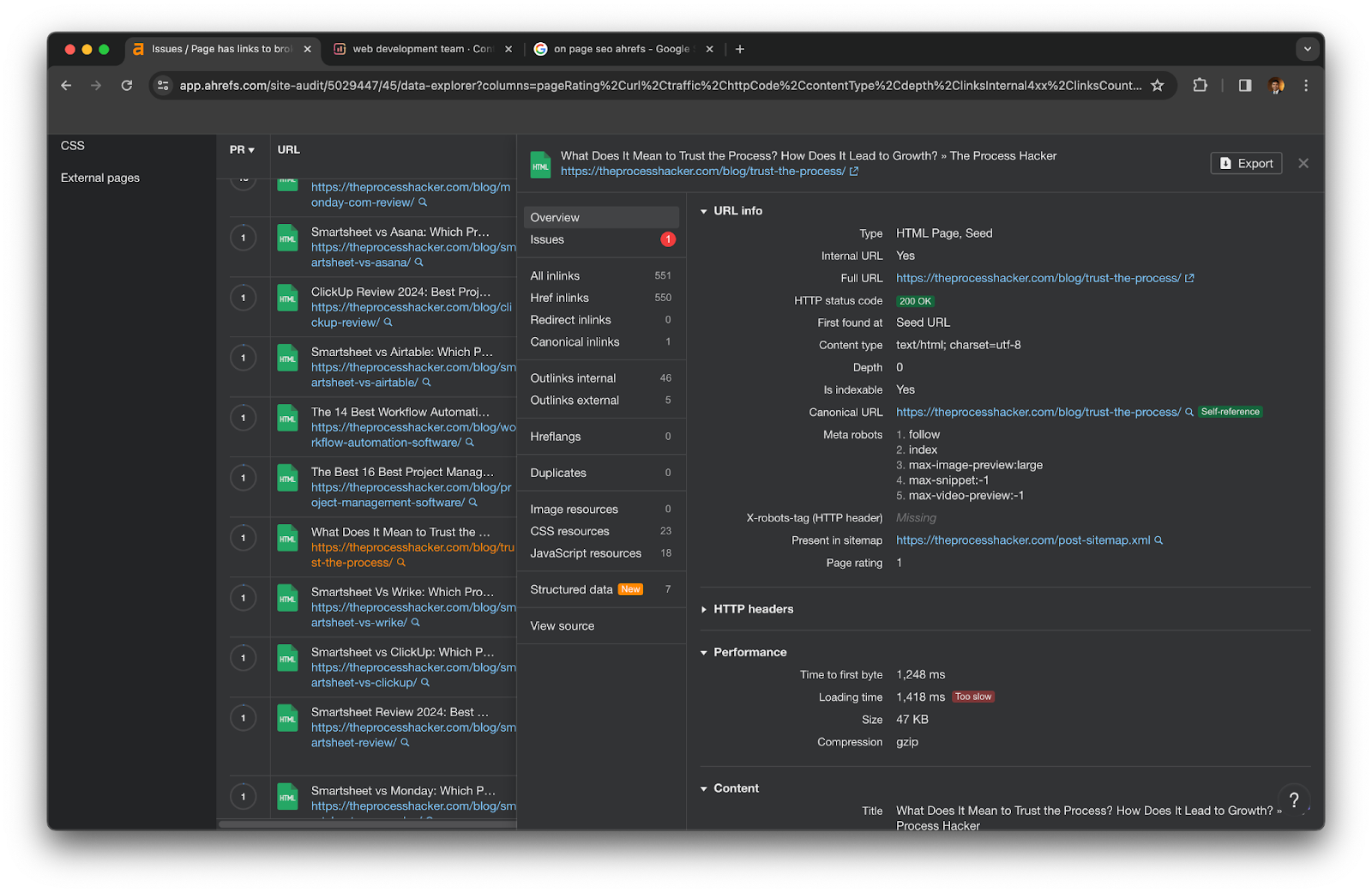The width and height of the screenshot is (1372, 893).
Task: Open CSS resources section
Action: [601, 532]
